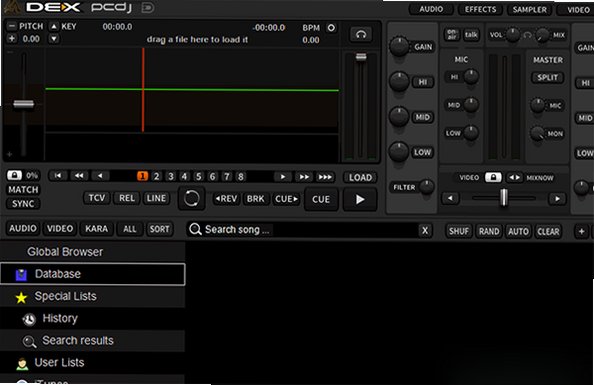Click the large play button

(x=360, y=199)
